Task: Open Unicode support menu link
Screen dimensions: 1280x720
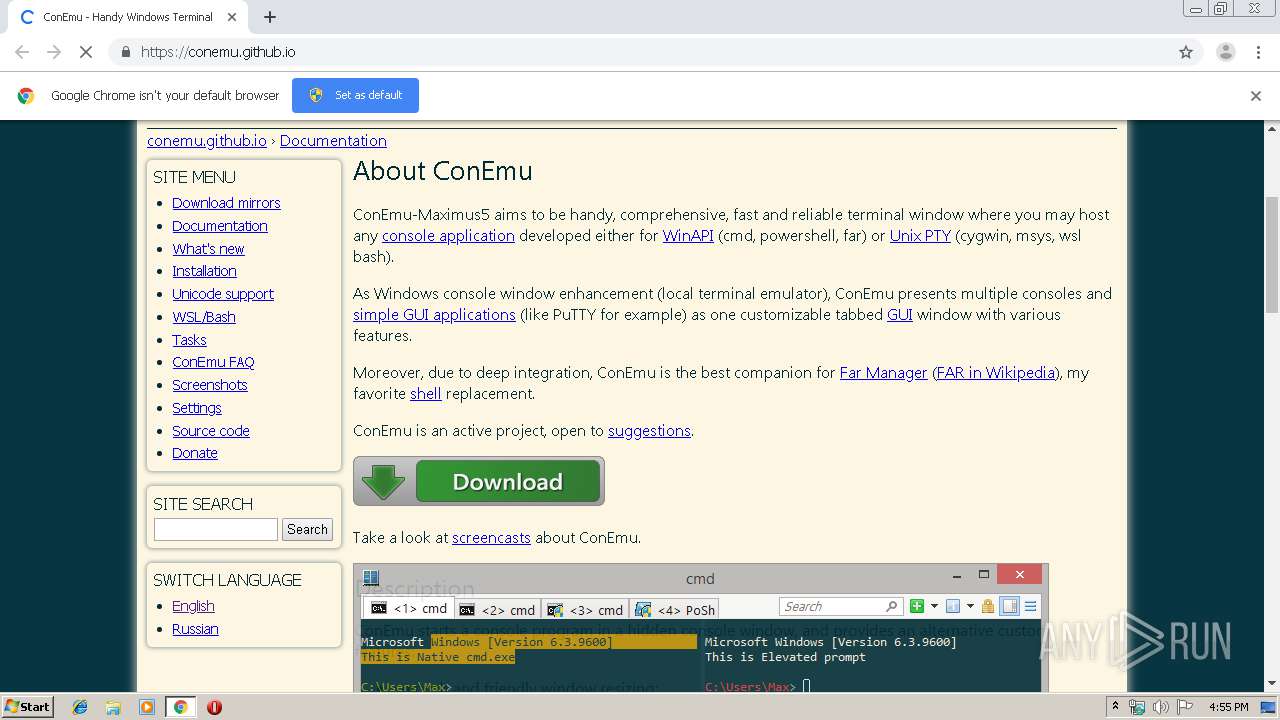Action: pyautogui.click(x=223, y=294)
